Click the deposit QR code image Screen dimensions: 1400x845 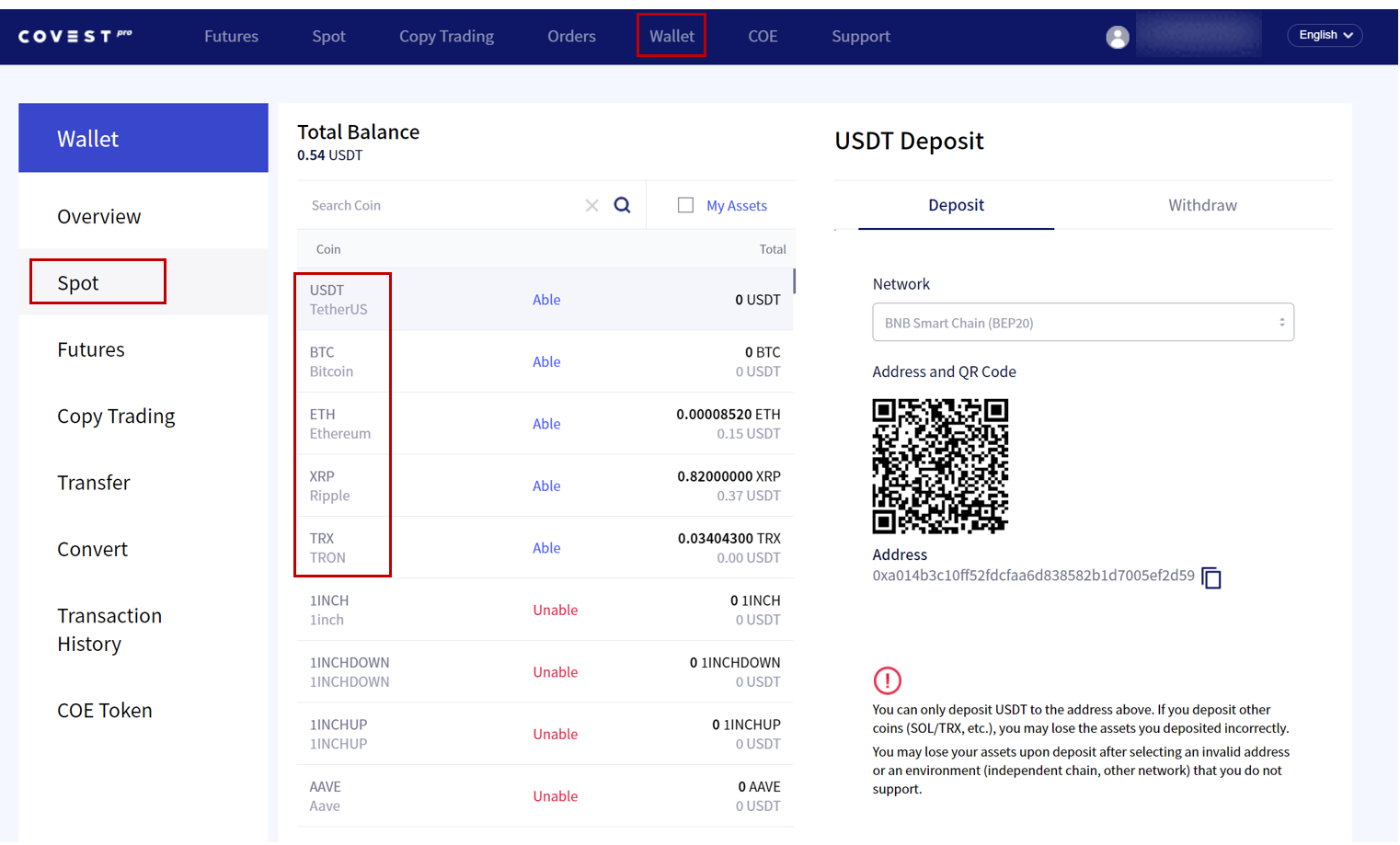pyautogui.click(x=939, y=466)
